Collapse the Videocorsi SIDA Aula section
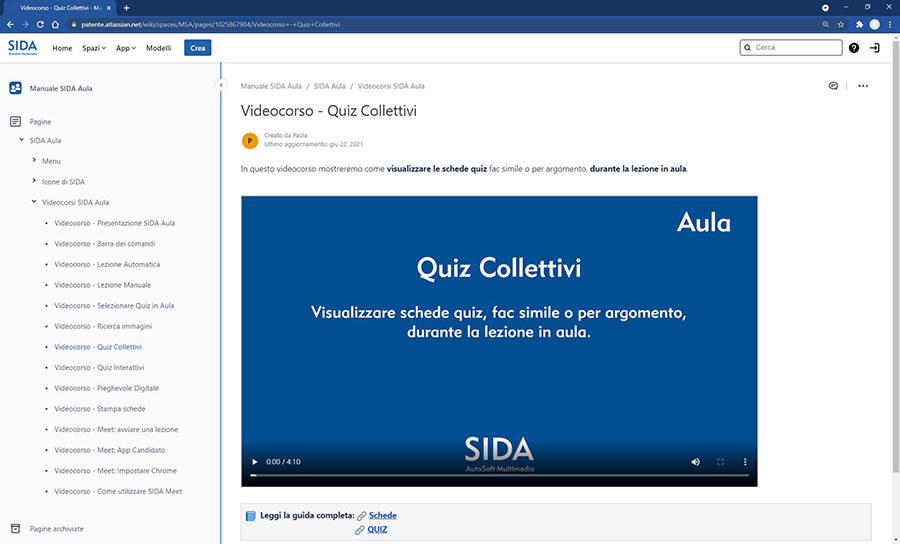This screenshot has width=900, height=544. [x=34, y=202]
